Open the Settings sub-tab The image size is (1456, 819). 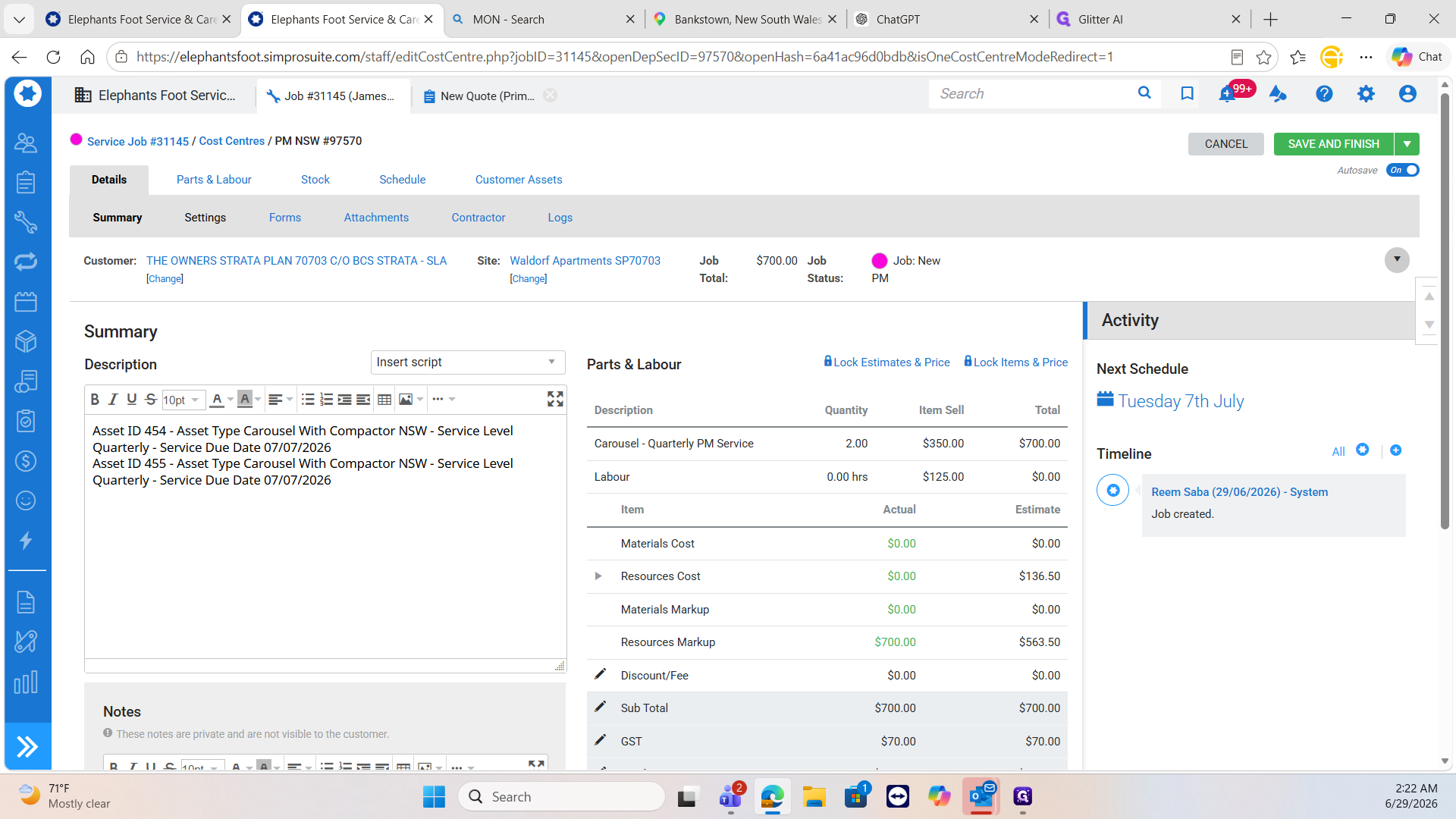point(206,218)
